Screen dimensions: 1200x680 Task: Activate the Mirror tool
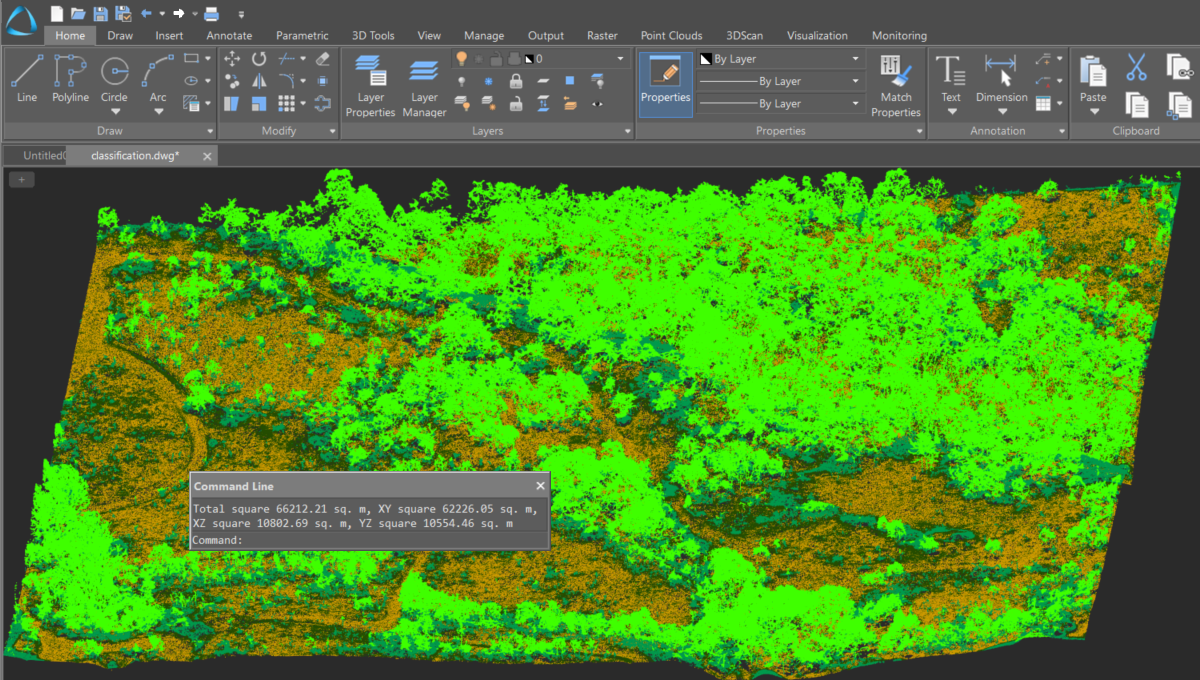[x=259, y=80]
